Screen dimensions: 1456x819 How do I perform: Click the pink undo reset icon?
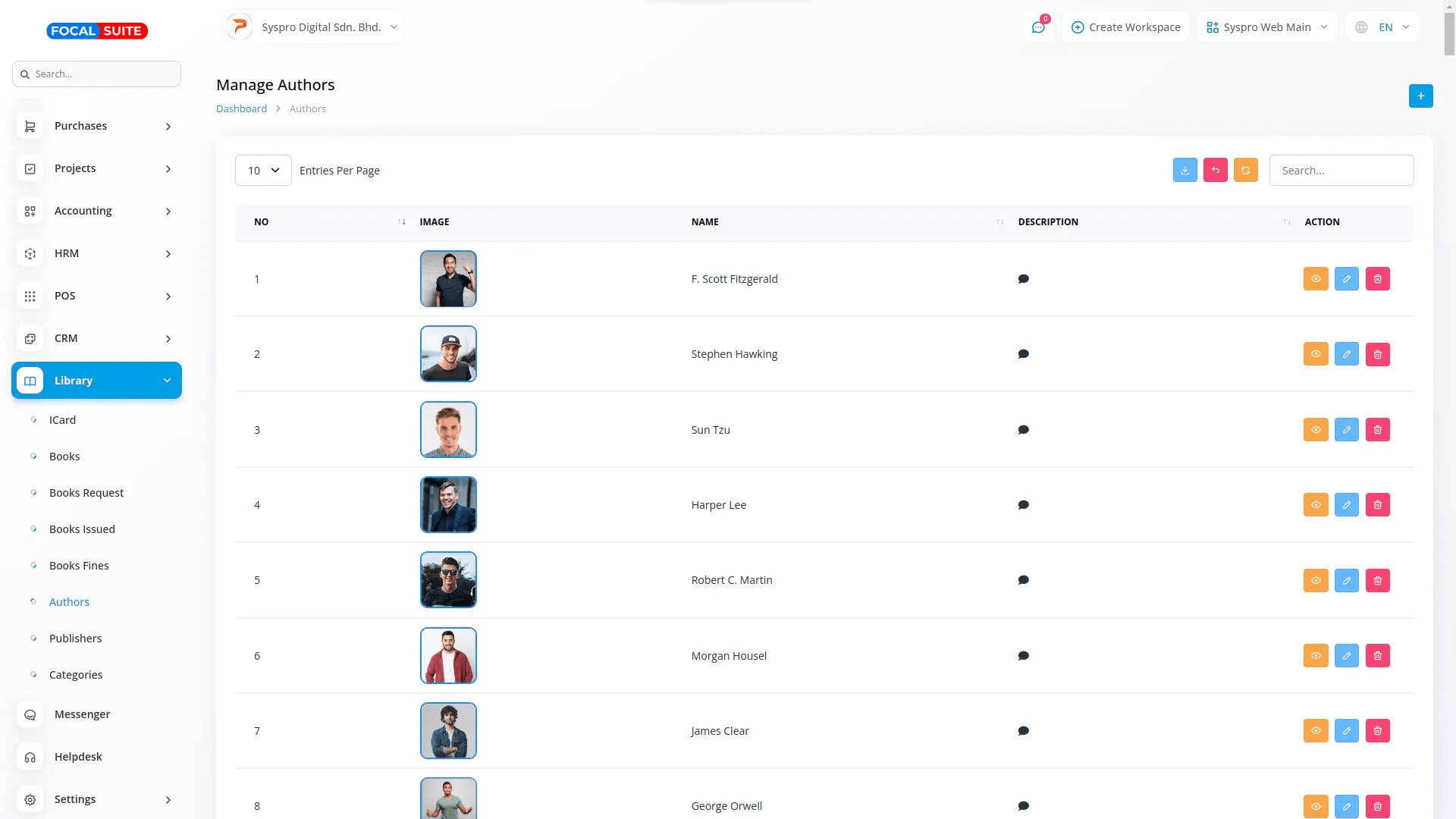[x=1215, y=170]
